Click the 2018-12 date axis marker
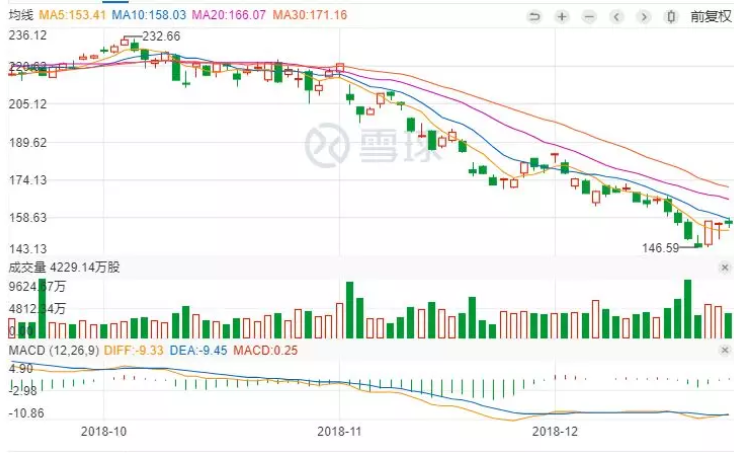Viewport: 734px width, 453px height. (x=556, y=432)
